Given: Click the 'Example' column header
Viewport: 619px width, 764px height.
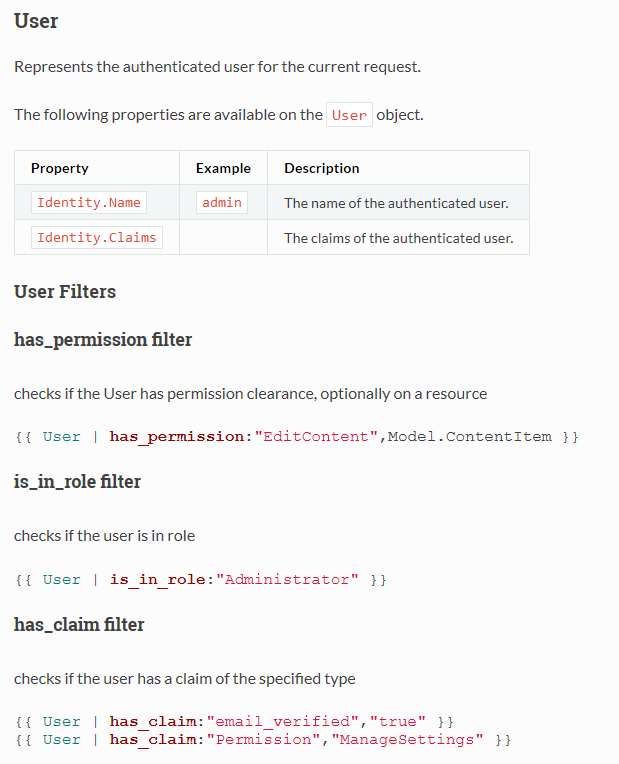Looking at the screenshot, I should (223, 168).
